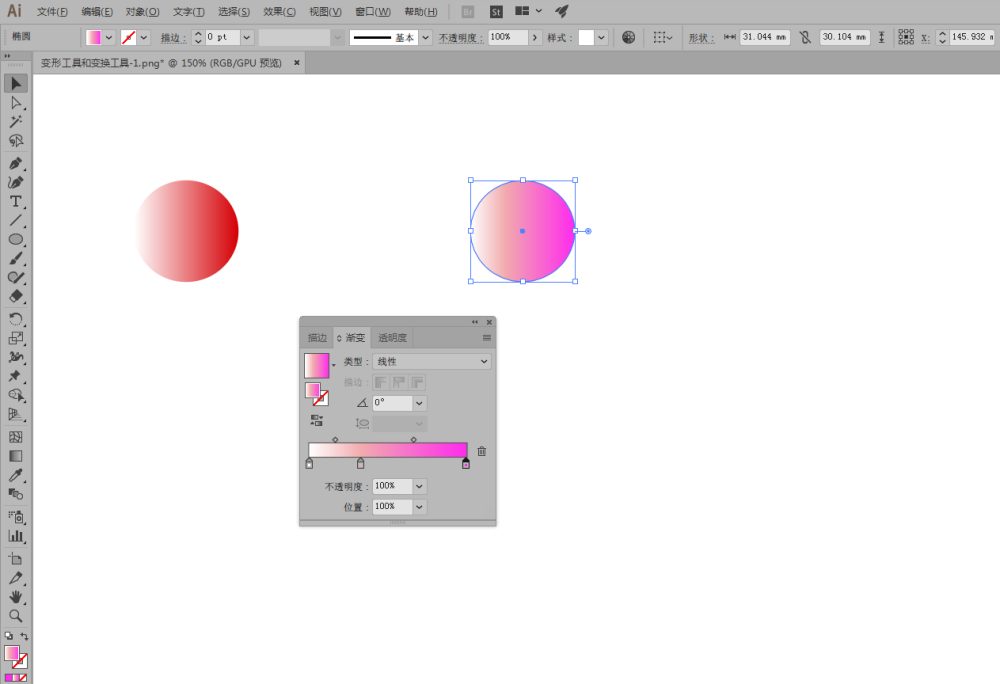The width and height of the screenshot is (1000, 684).
Task: Reset to default fill and stroke
Action: (x=8, y=636)
